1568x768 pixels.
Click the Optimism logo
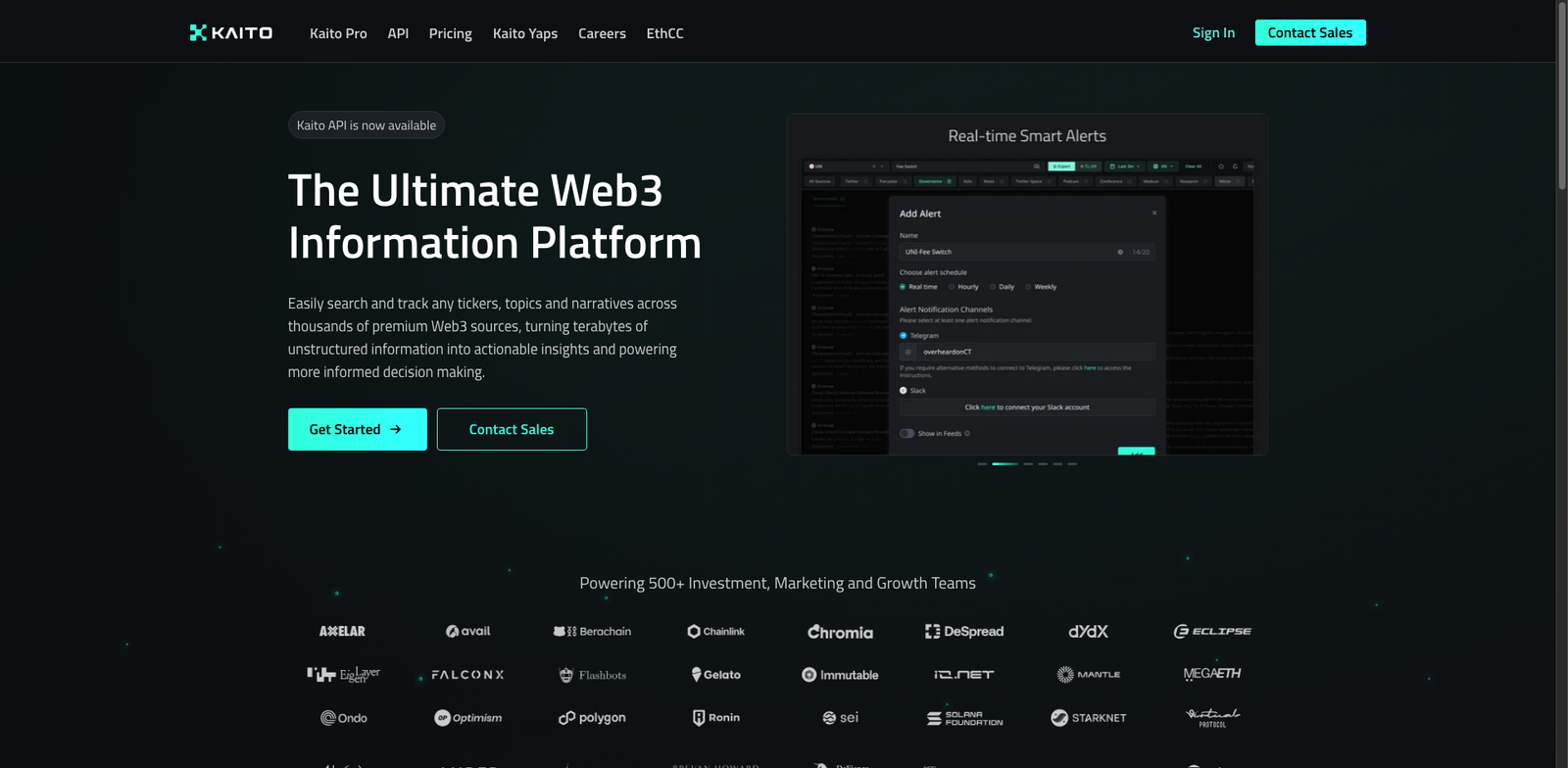click(x=468, y=718)
